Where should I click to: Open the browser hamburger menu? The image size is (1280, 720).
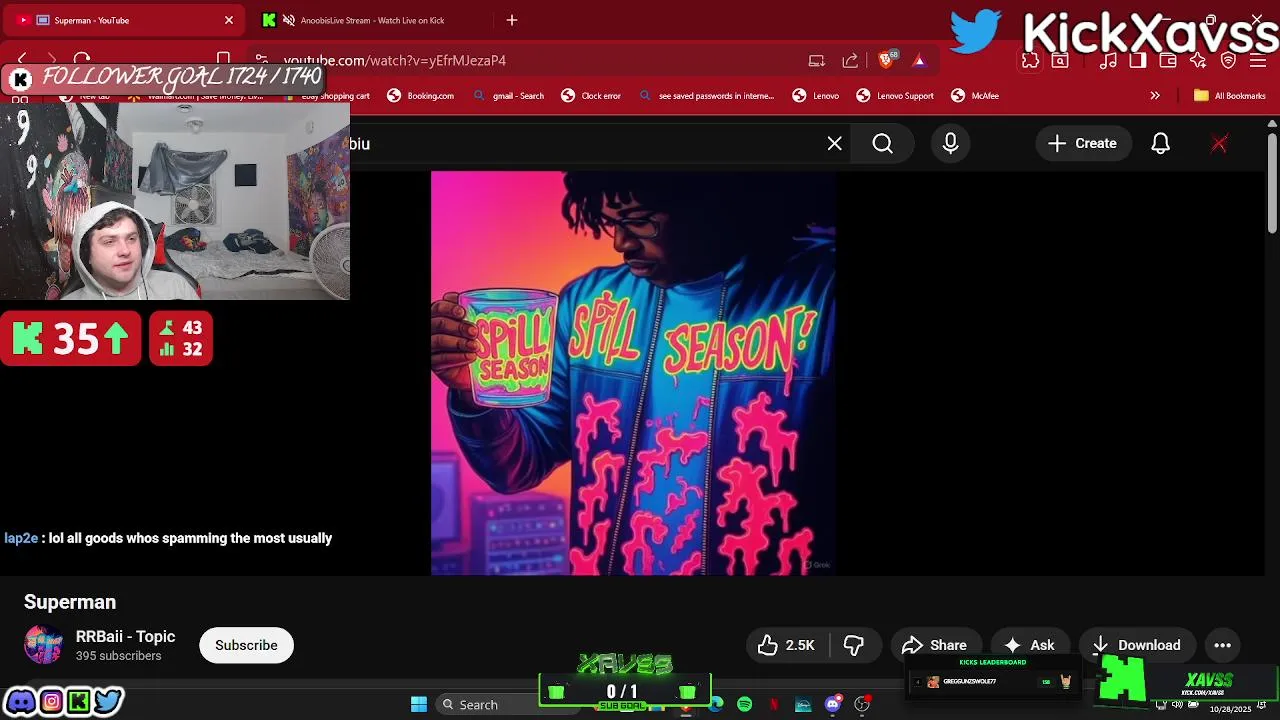[x=1258, y=60]
